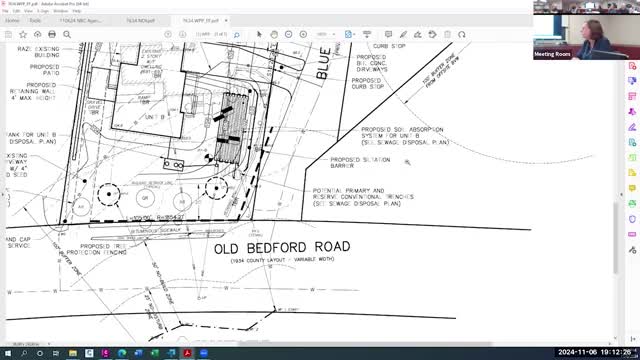The height and width of the screenshot is (360, 640).
Task: Zoom in with the plus circle icon
Action: click(x=303, y=35)
